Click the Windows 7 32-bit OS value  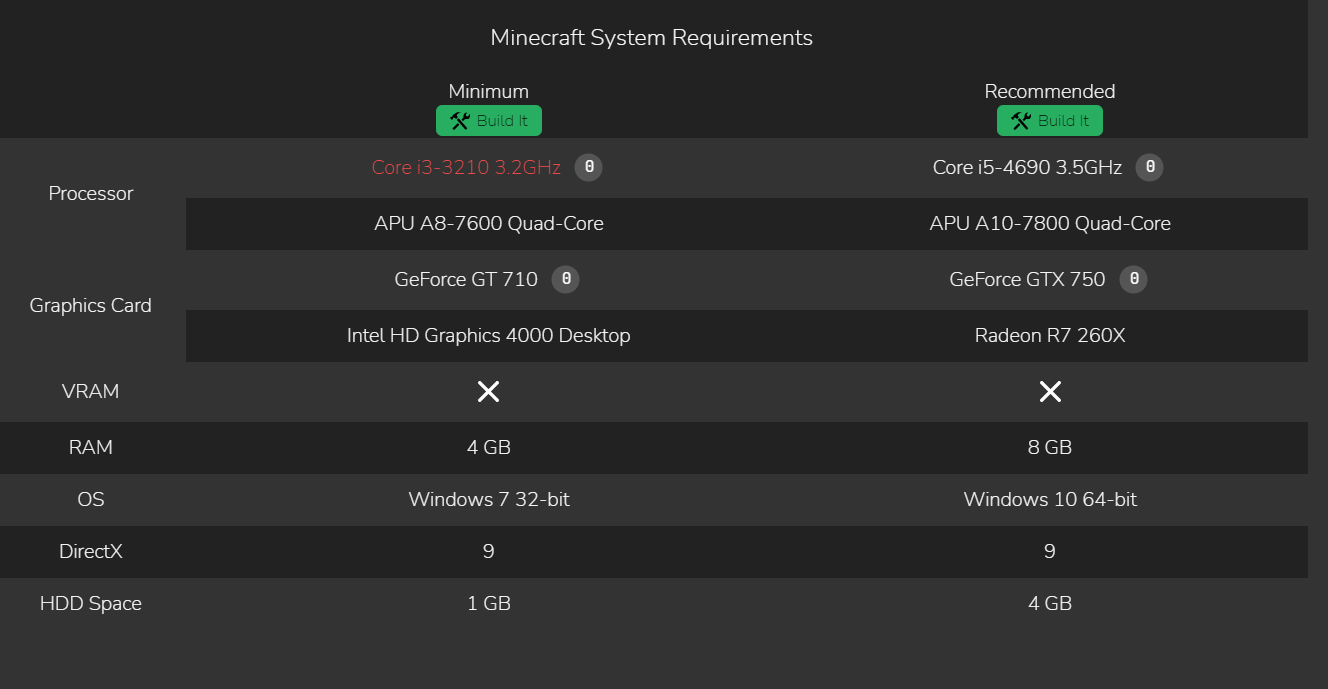click(489, 499)
